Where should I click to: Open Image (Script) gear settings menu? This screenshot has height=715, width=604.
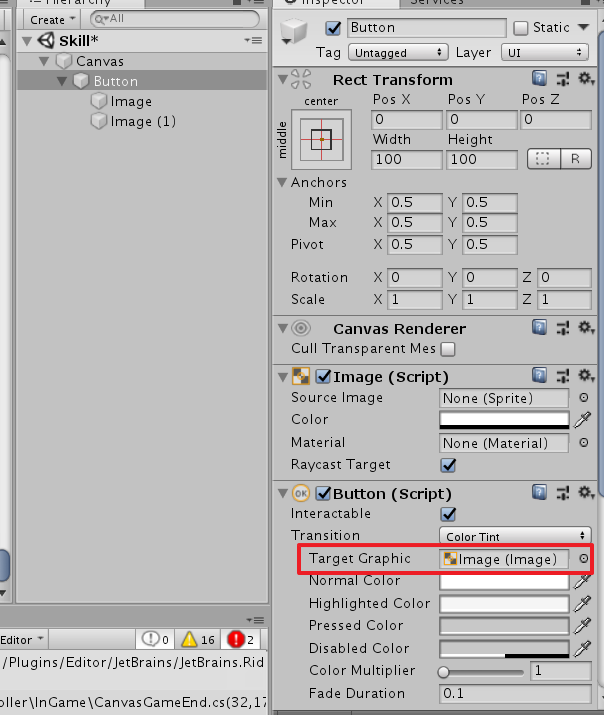click(586, 376)
